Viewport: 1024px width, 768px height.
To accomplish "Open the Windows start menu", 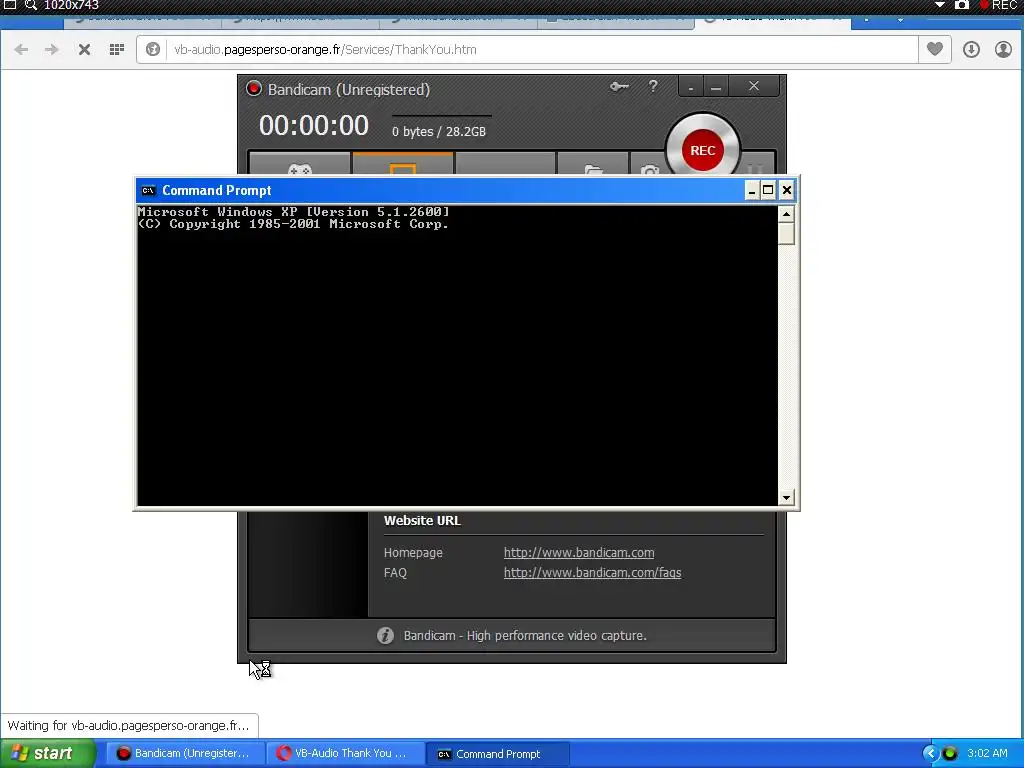I will pyautogui.click(x=48, y=753).
